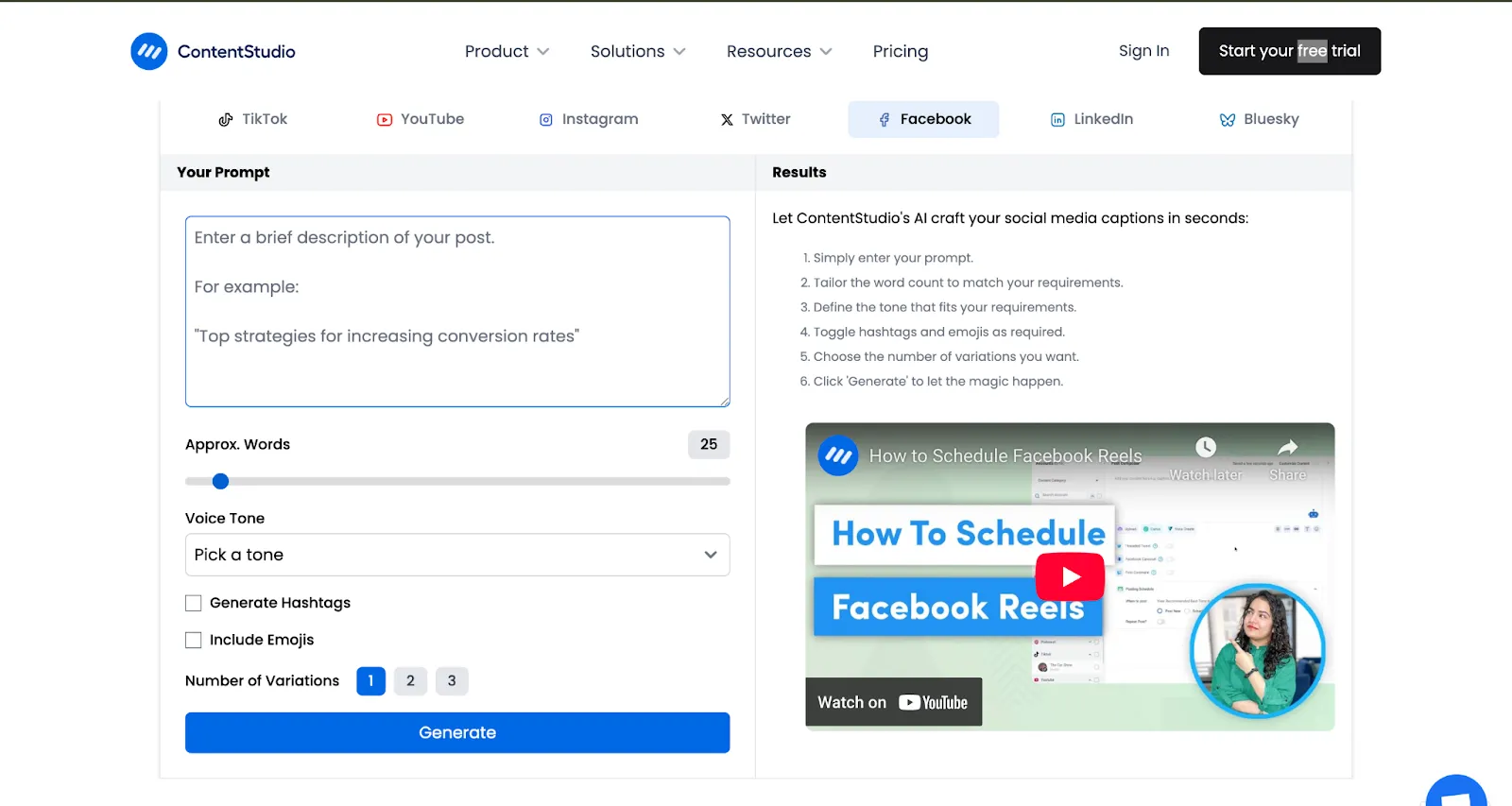Click the ContentStudio brand name

tap(236, 52)
